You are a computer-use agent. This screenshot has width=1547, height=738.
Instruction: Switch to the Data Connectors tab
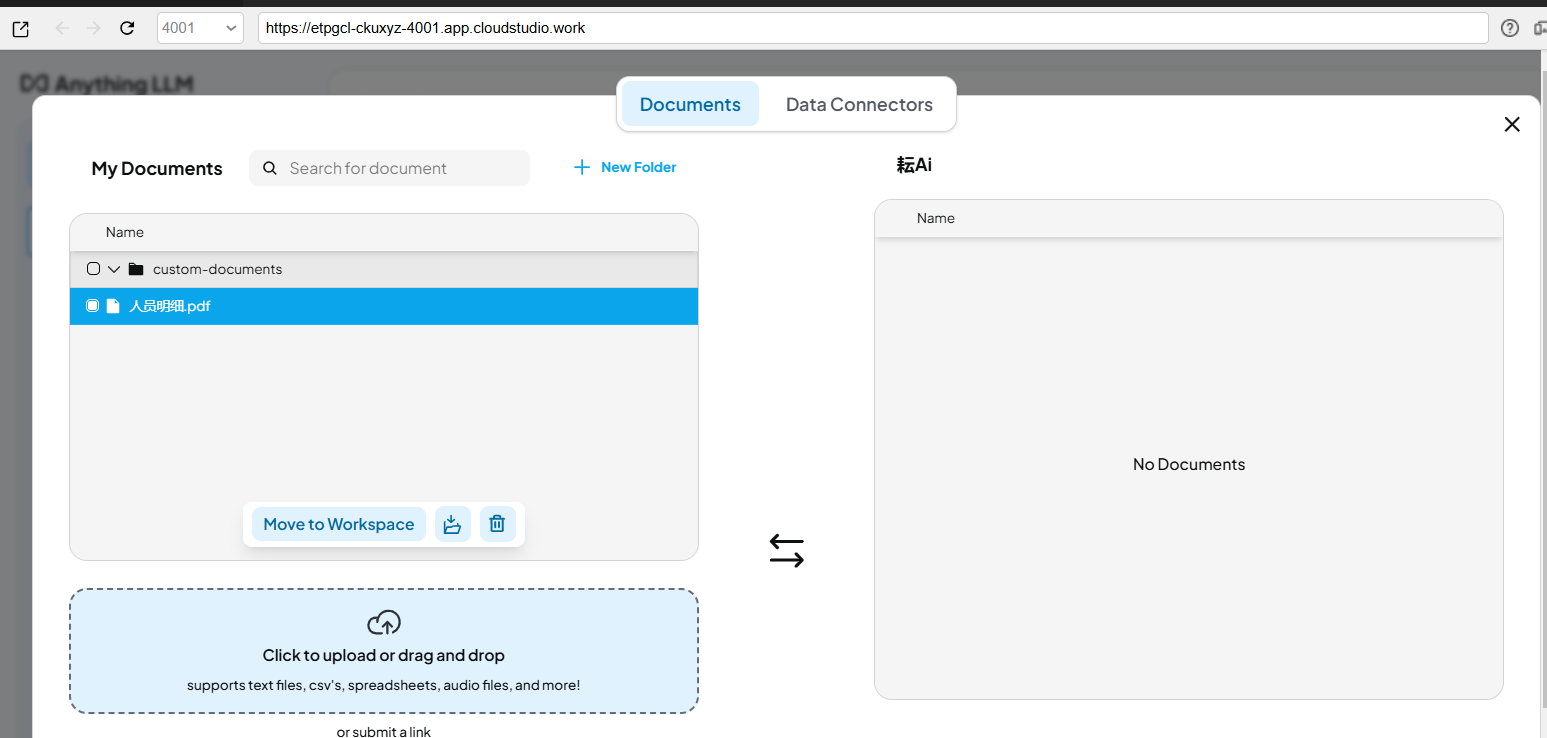859,104
